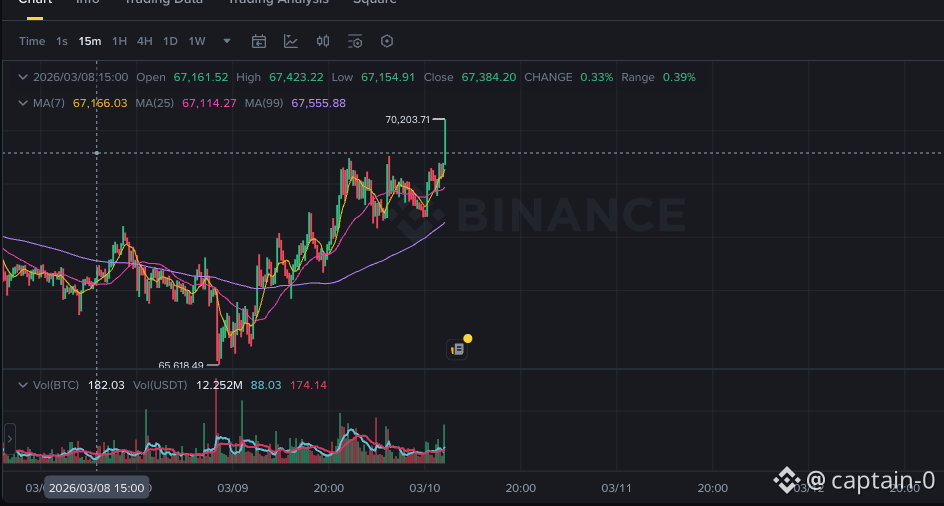The height and width of the screenshot is (506, 944).
Task: Click the Open value 67,161.52
Action: click(x=200, y=77)
